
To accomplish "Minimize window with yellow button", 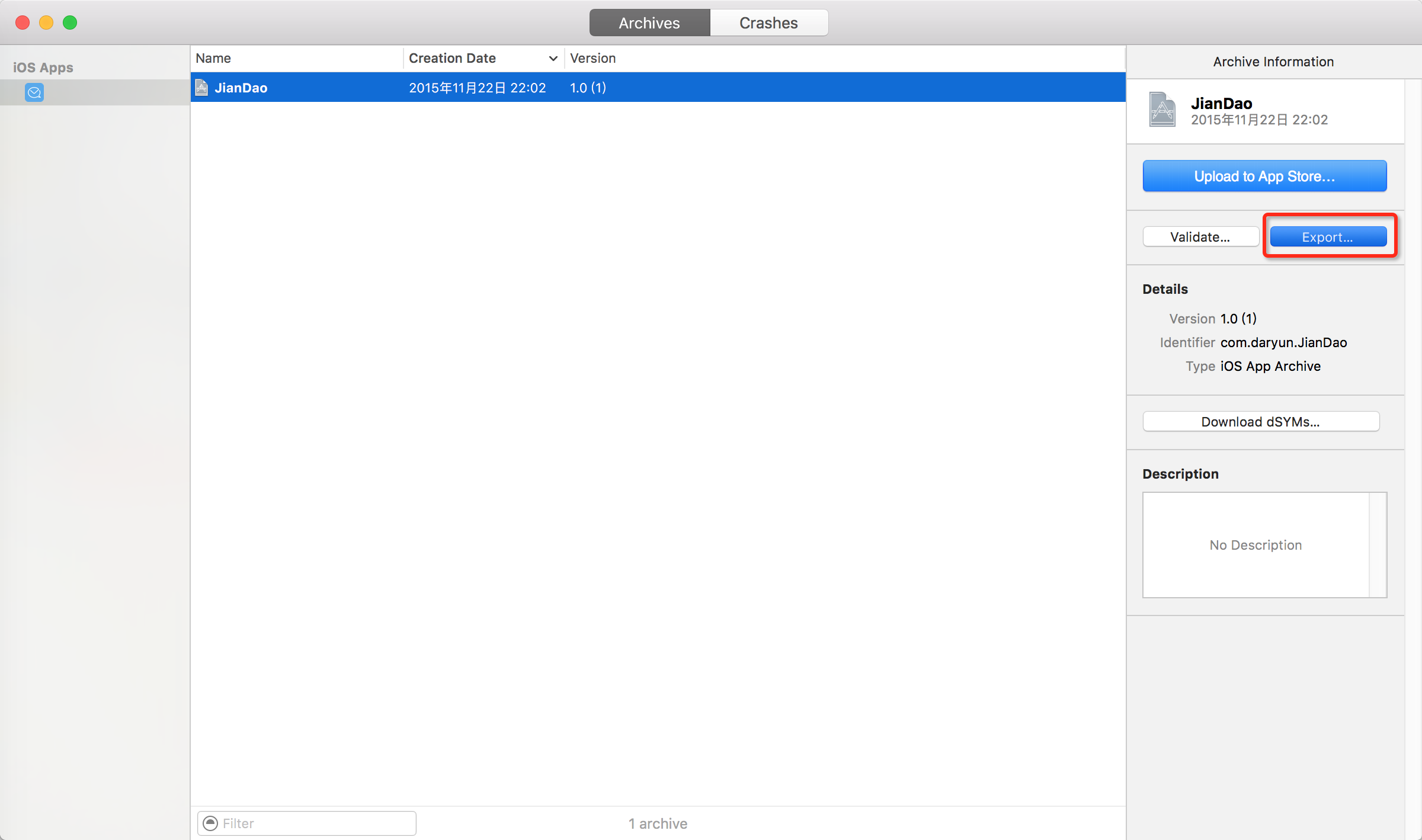I will (46, 23).
